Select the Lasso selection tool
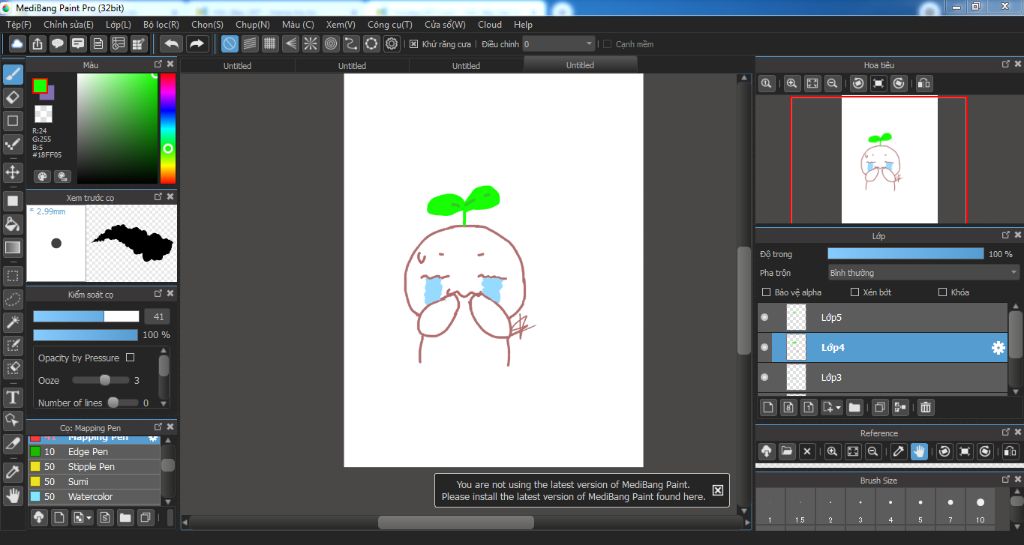This screenshot has width=1024, height=545. tap(12, 300)
